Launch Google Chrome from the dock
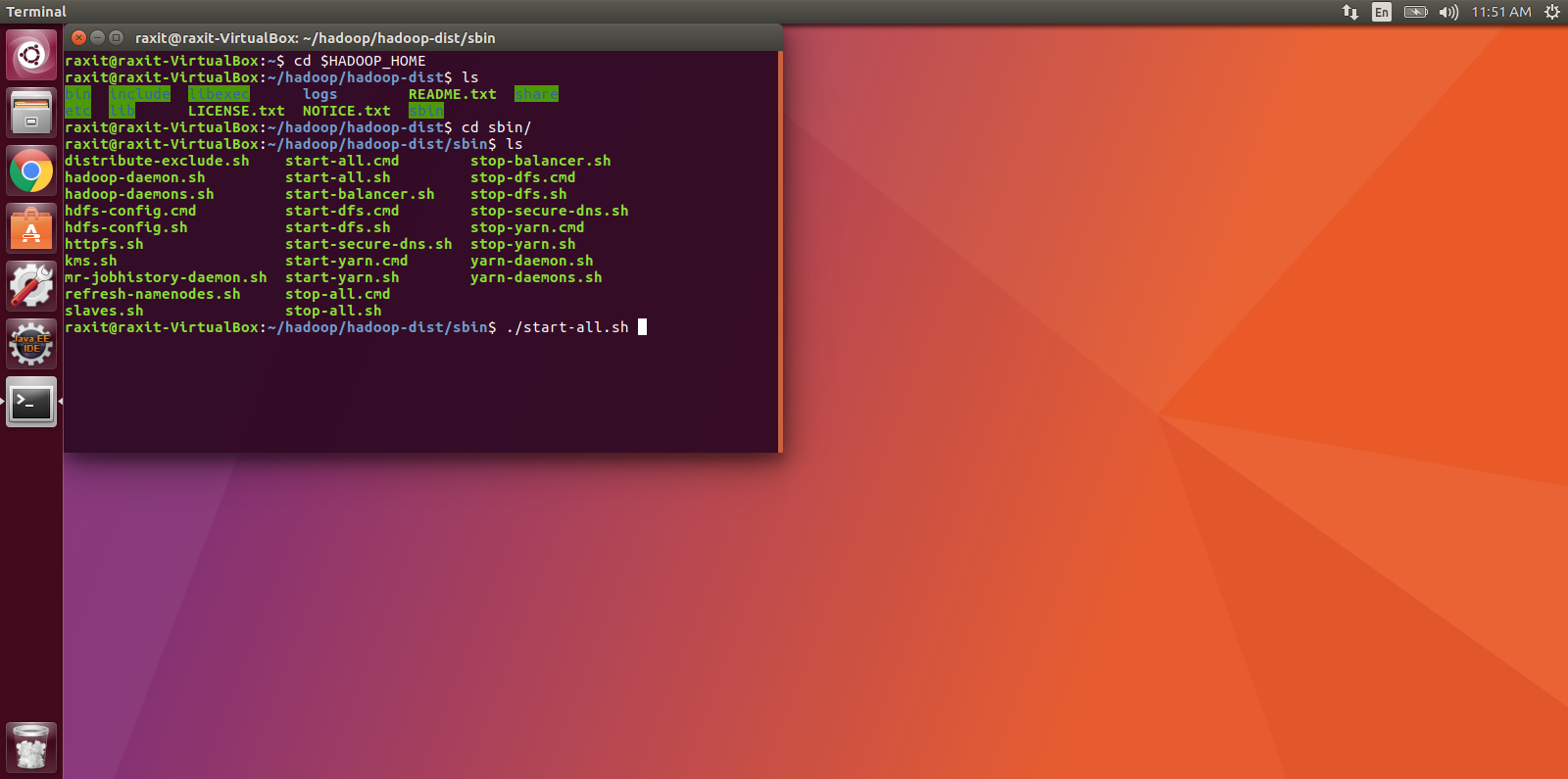 pos(31,170)
